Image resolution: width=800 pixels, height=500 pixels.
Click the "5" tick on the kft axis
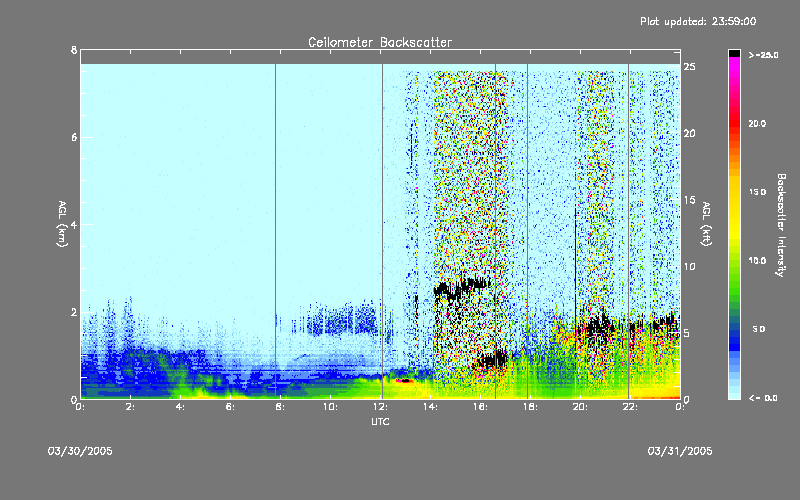coord(687,333)
